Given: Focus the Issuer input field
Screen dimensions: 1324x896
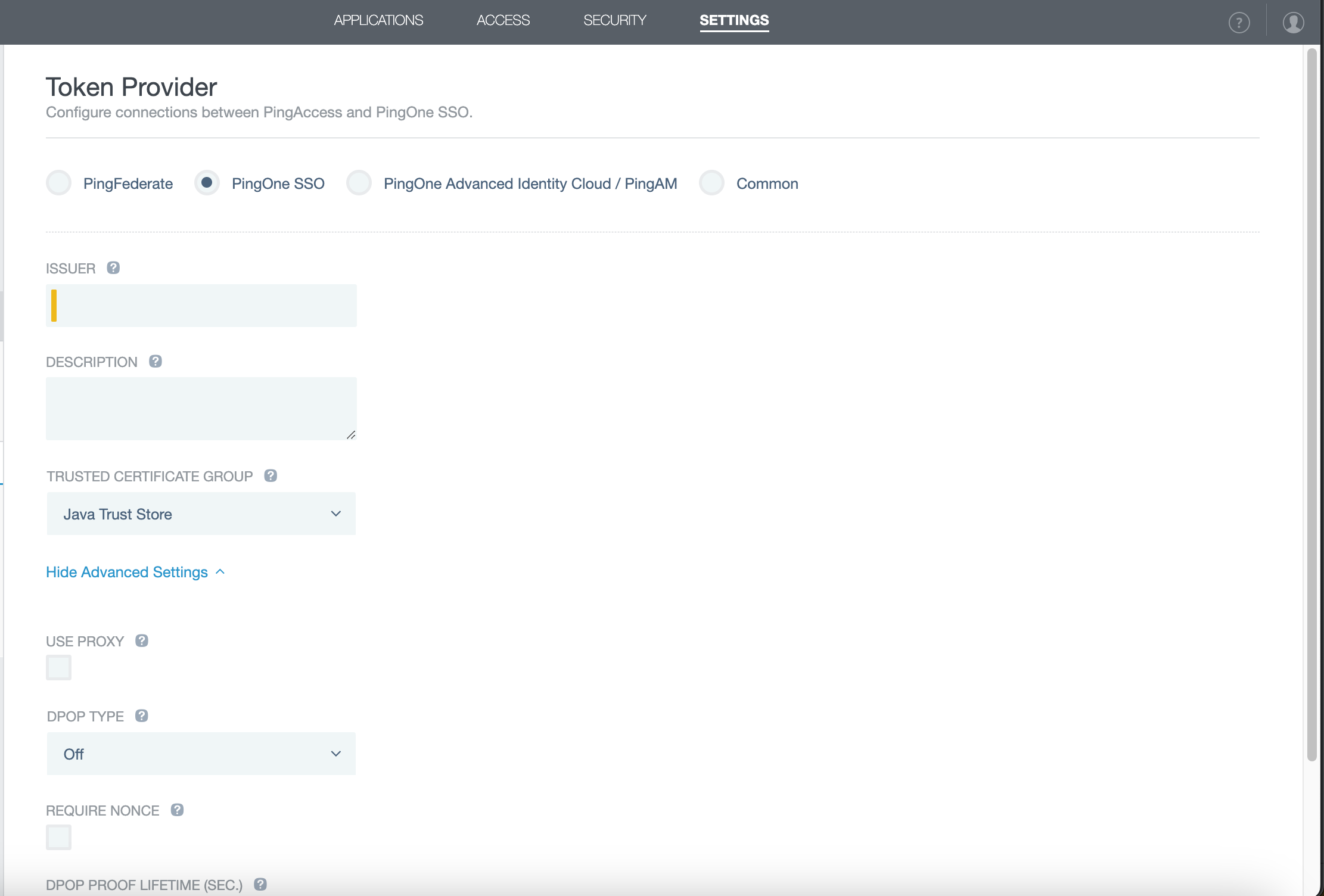Looking at the screenshot, I should (x=201, y=306).
